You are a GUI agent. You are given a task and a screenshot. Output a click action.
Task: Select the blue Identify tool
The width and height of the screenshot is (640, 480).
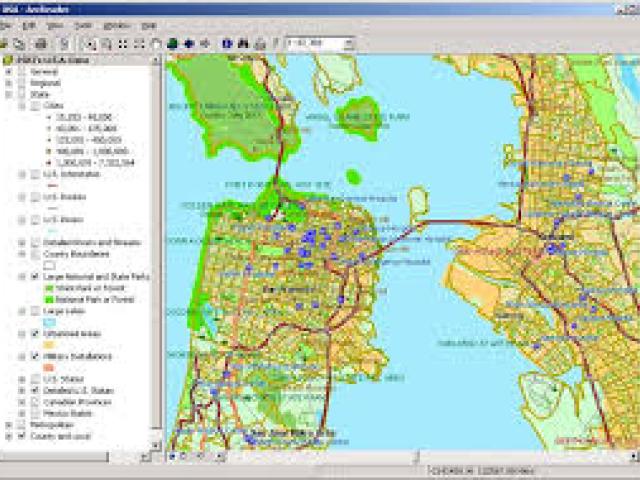(x=227, y=43)
